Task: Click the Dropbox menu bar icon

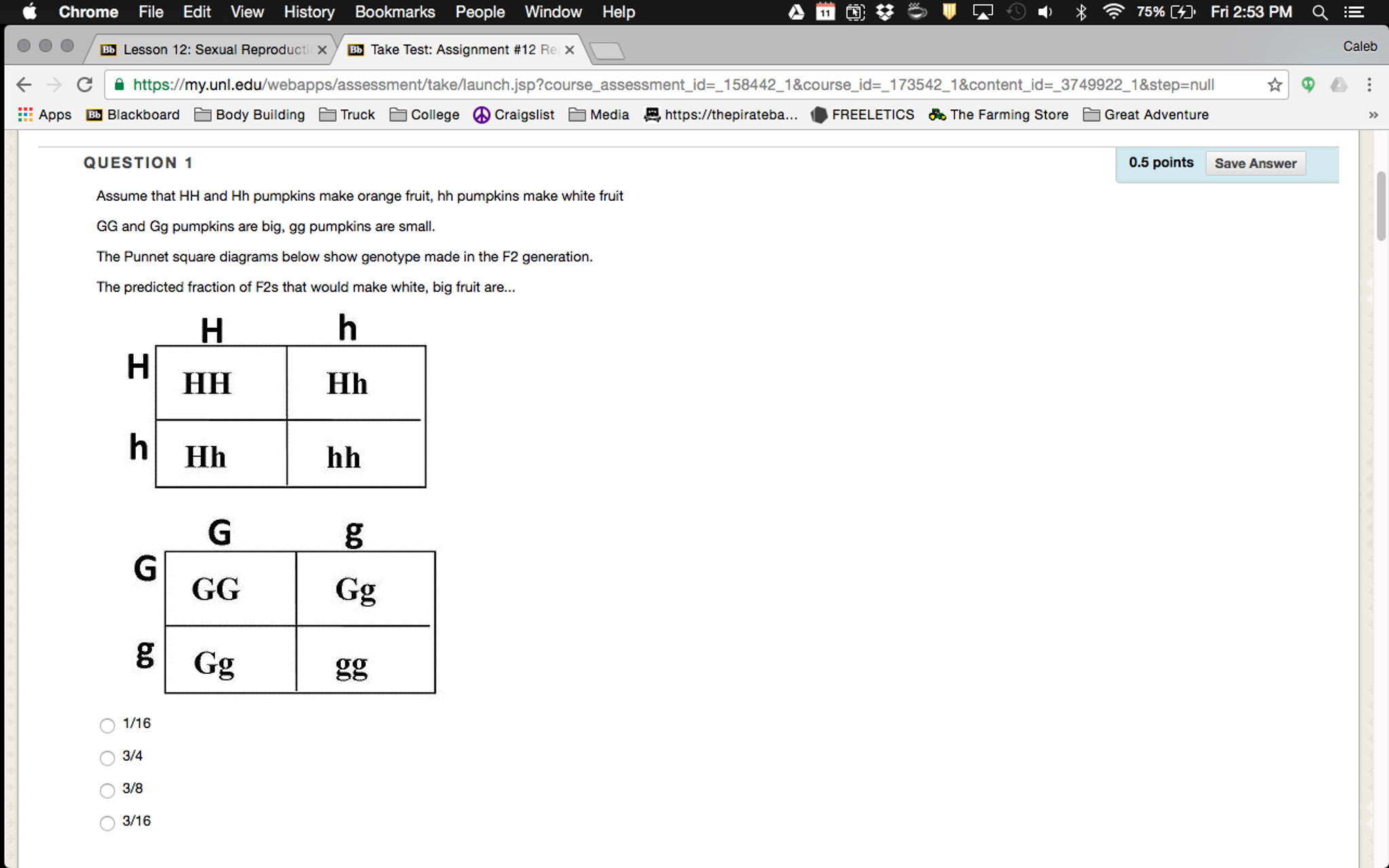Action: pyautogui.click(x=885, y=12)
